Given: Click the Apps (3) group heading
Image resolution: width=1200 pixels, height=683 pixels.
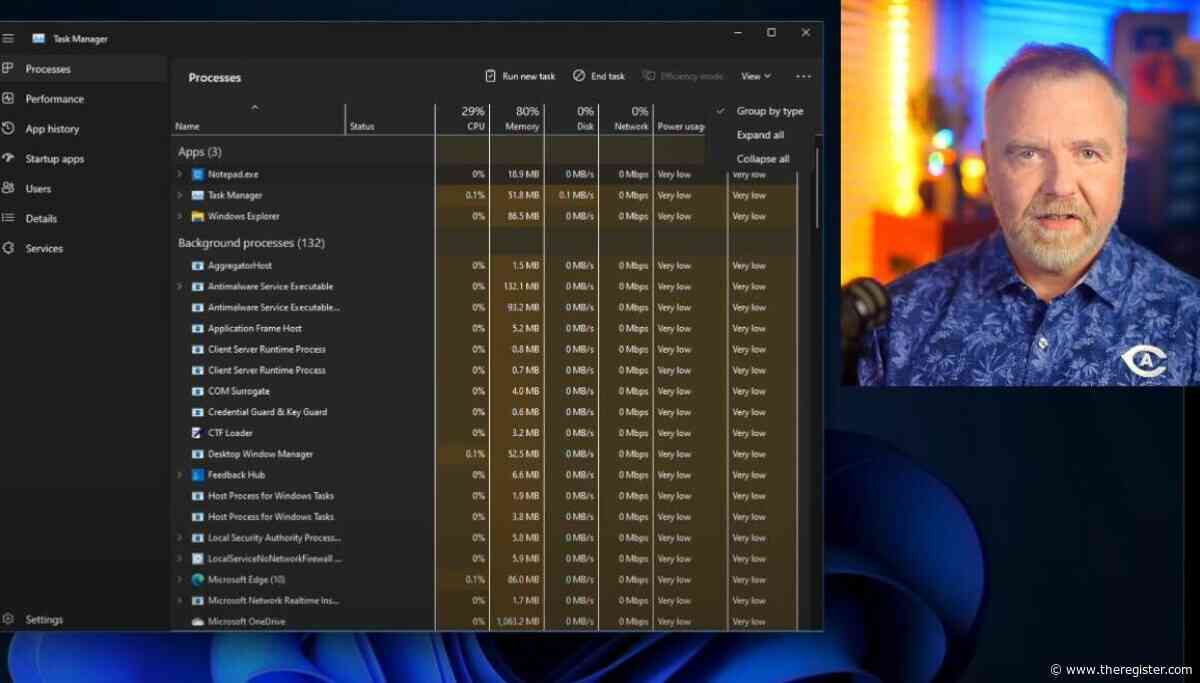Looking at the screenshot, I should (200, 152).
